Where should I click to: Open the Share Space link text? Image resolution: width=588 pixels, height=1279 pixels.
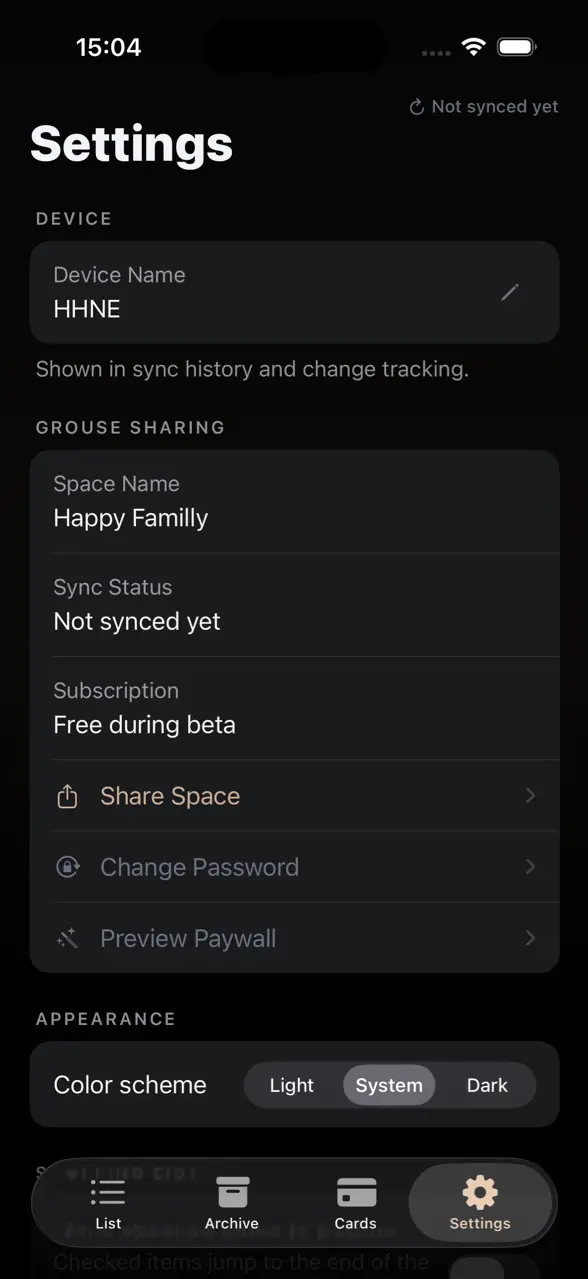click(x=170, y=796)
